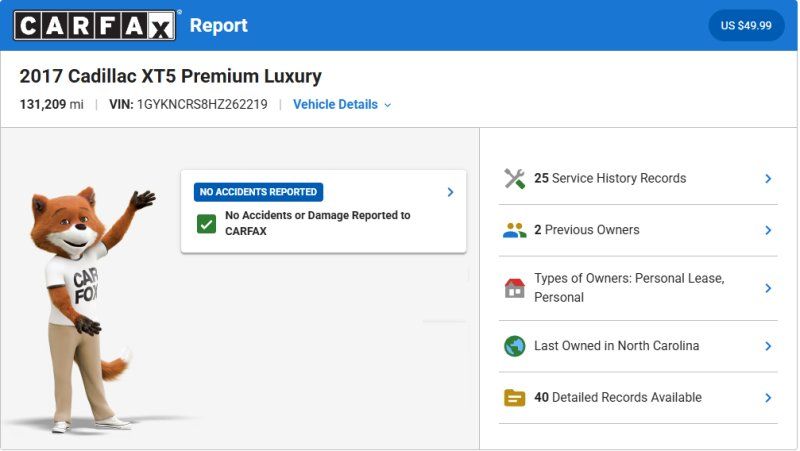Open 2 Previous Owners link
800x451 pixels.
(x=586, y=230)
